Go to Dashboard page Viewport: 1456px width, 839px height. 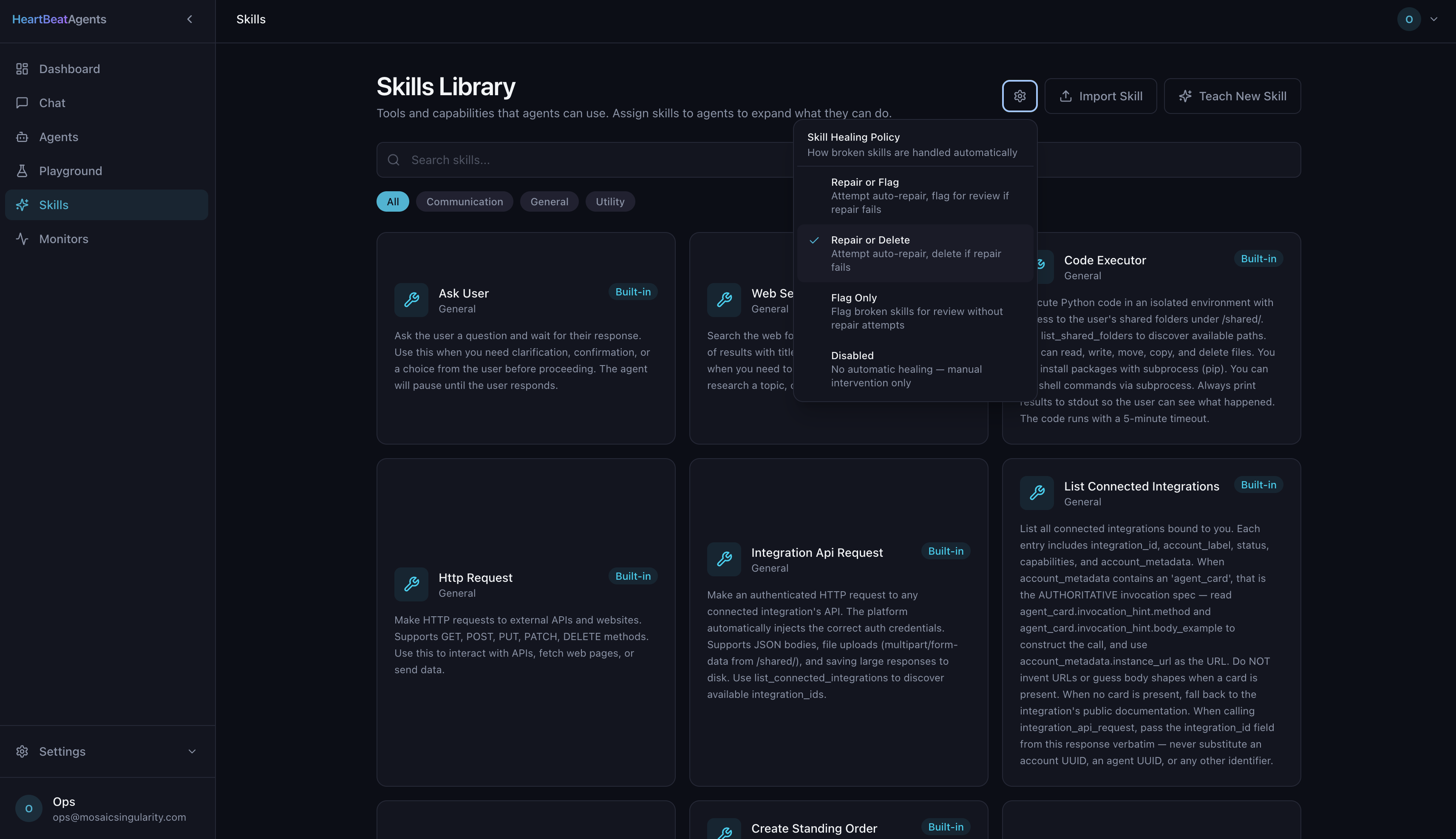[x=107, y=69]
